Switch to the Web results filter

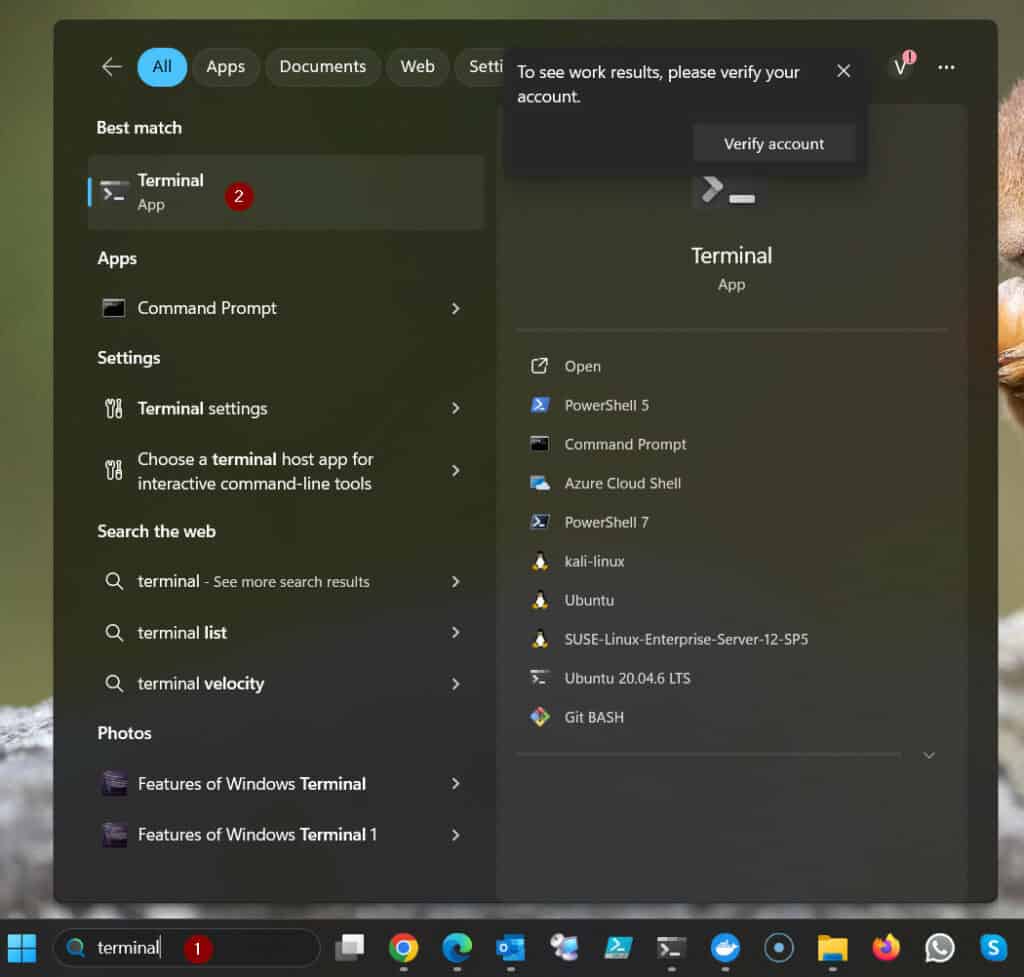click(417, 66)
